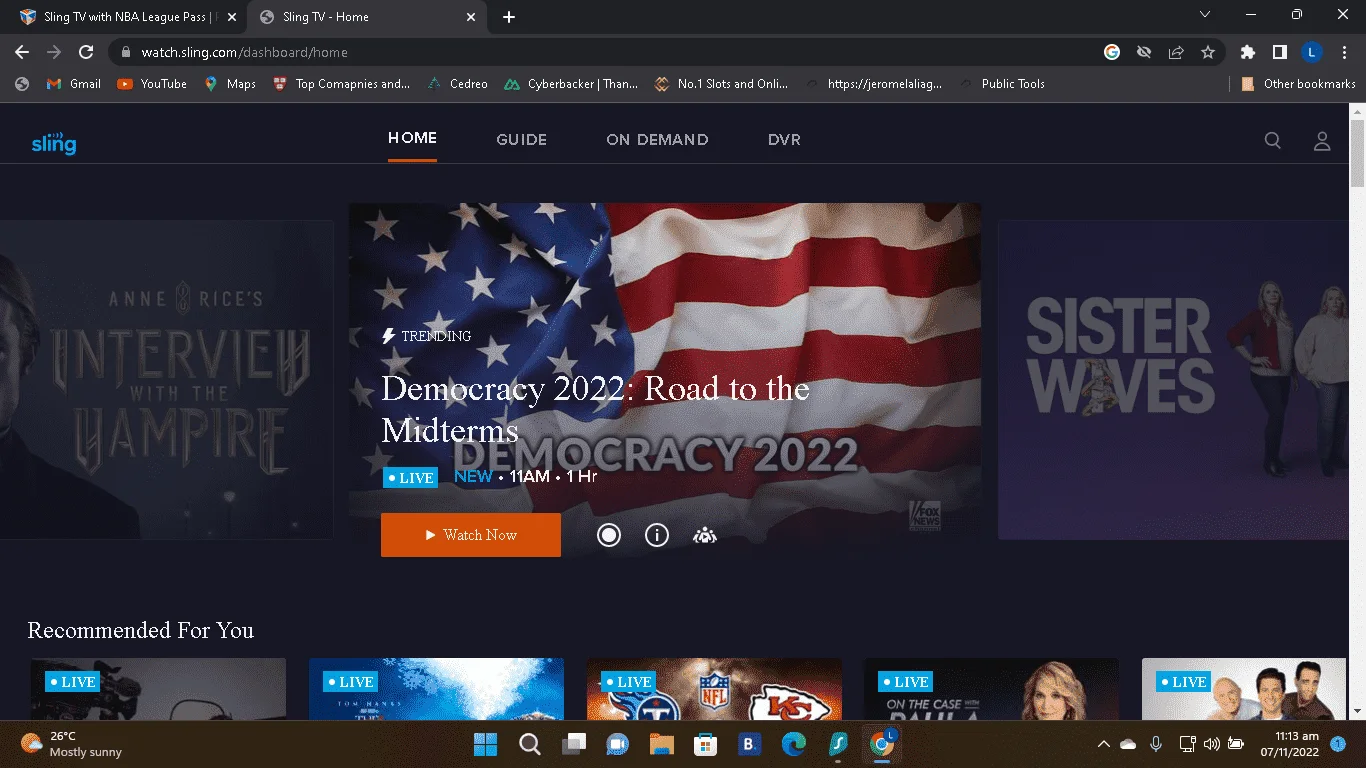1366x768 pixels.
Task: Open the weather widget showing 26°C
Action: coord(72,744)
